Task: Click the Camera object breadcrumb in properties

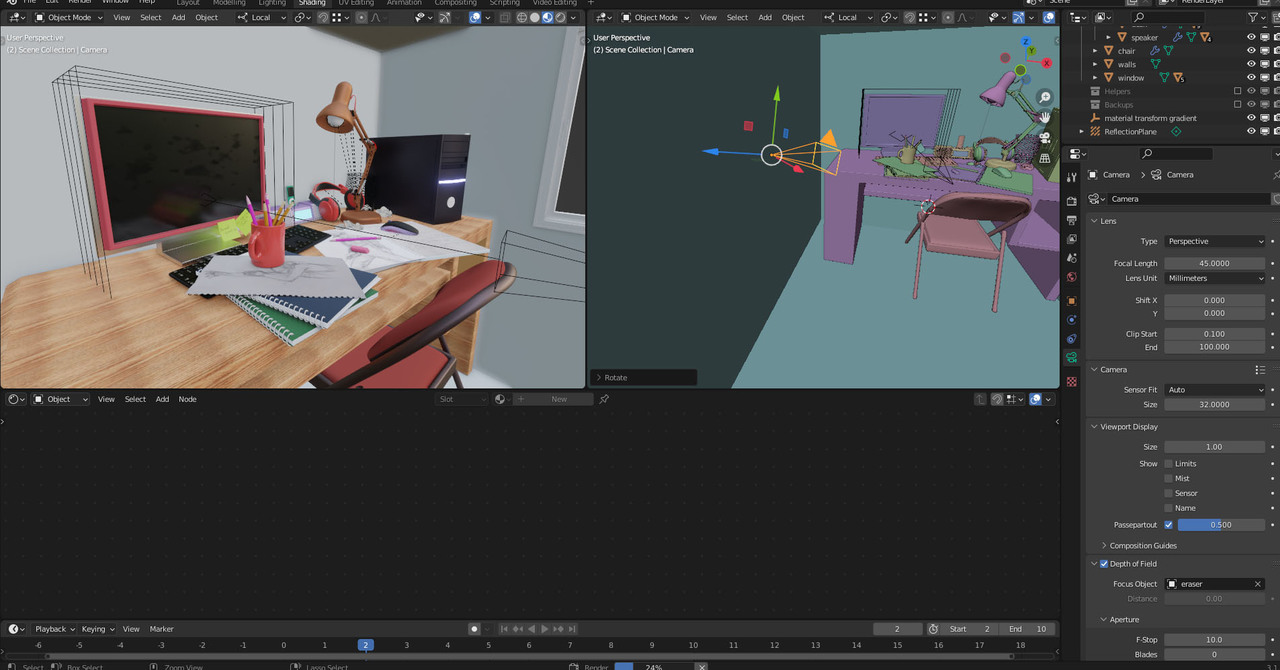Action: click(x=1109, y=175)
